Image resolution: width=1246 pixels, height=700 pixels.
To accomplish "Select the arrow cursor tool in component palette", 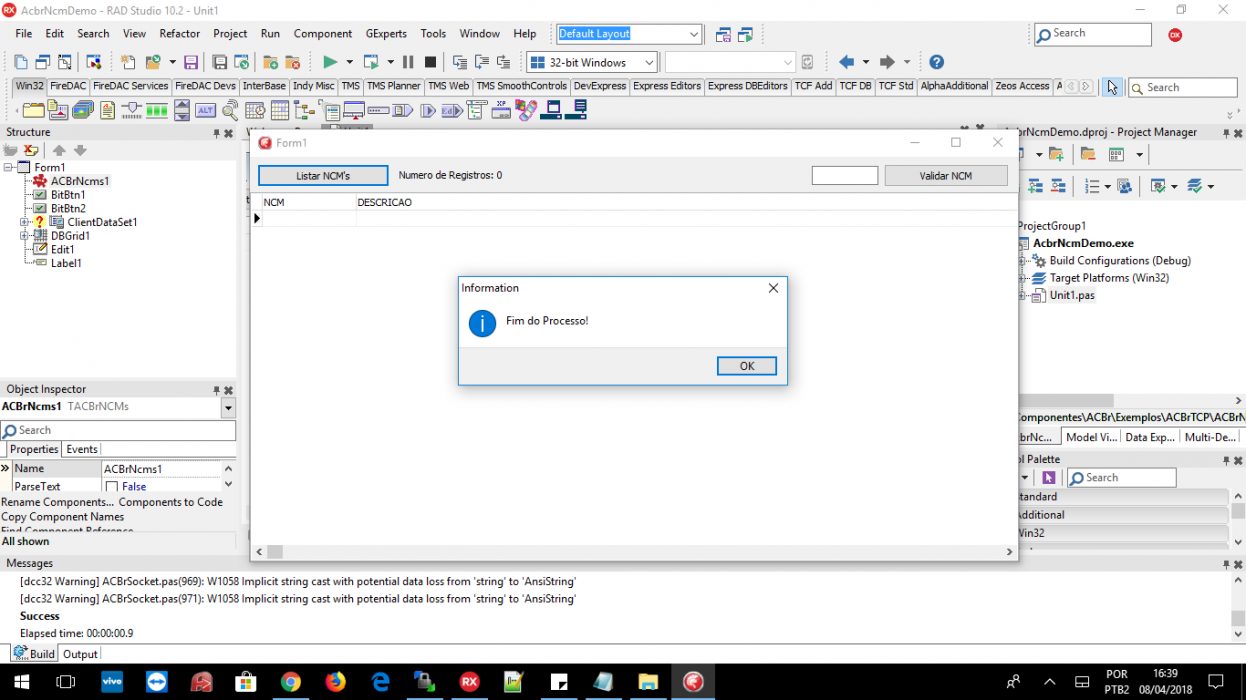I will coord(1112,87).
